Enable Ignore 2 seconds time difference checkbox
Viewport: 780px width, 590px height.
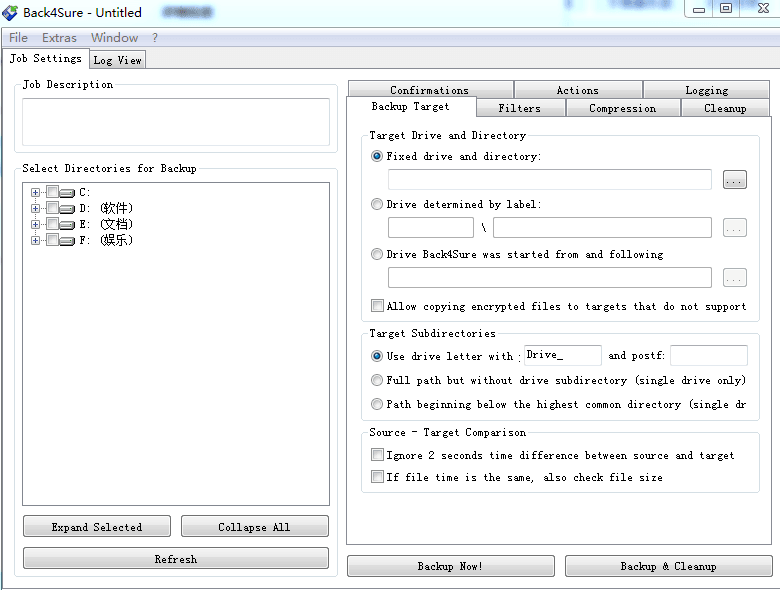point(378,455)
